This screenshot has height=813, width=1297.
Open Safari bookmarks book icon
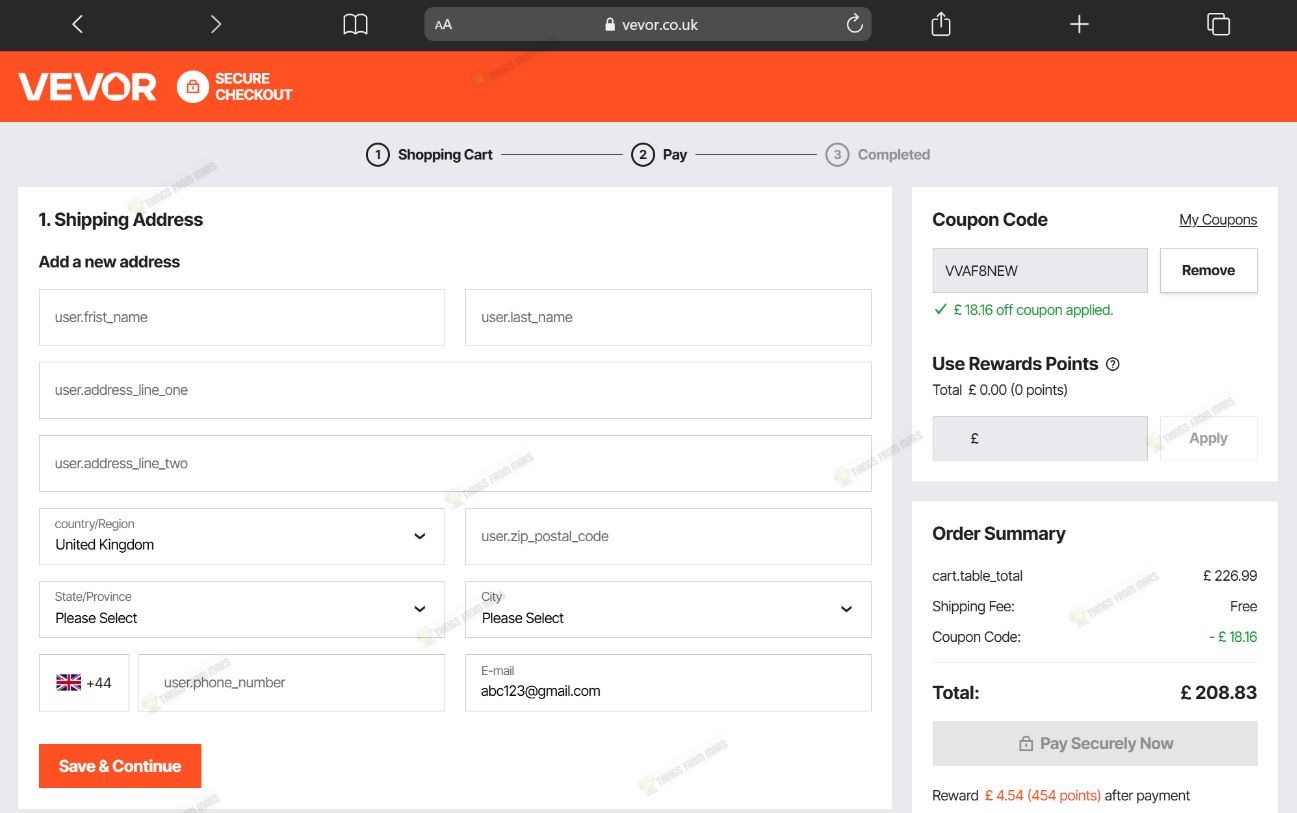[355, 25]
